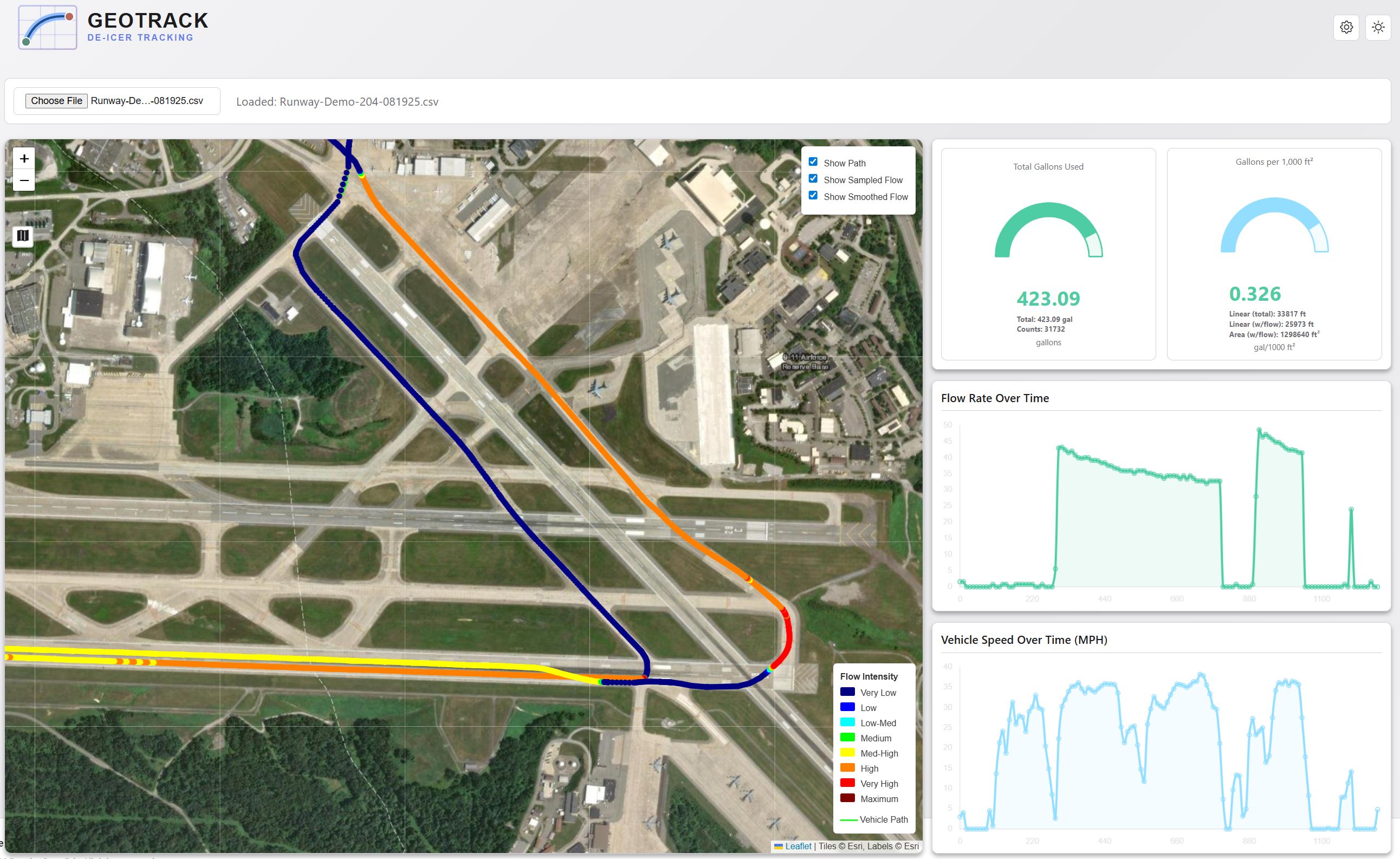Click the Medium green legend swatch
Image resolution: width=1400 pixels, height=859 pixels.
click(x=847, y=738)
